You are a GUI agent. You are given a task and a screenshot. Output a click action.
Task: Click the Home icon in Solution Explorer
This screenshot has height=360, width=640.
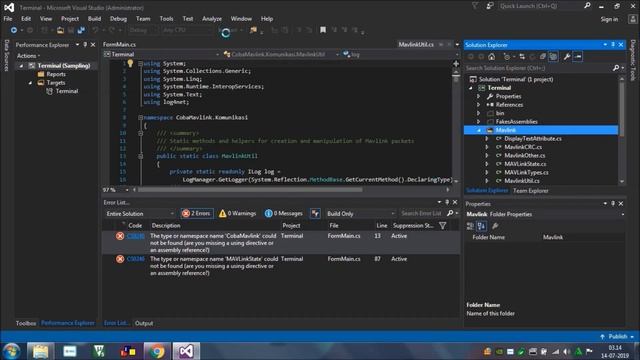[492, 57]
